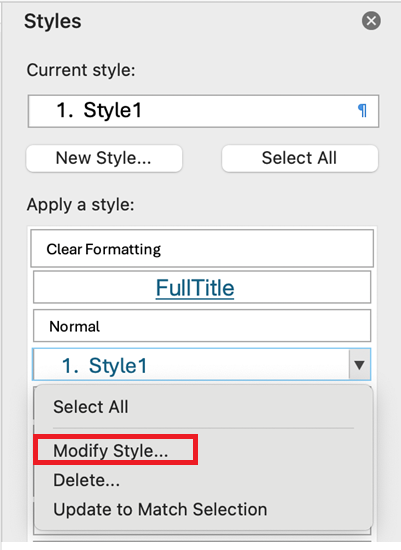Close the Styles pane
401x550 pixels.
(371, 21)
